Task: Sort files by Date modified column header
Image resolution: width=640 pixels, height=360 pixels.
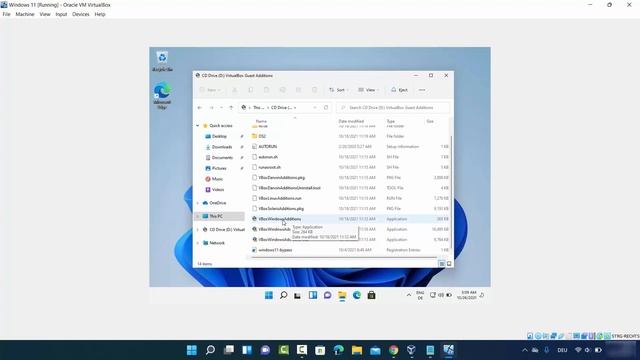Action: point(351,121)
